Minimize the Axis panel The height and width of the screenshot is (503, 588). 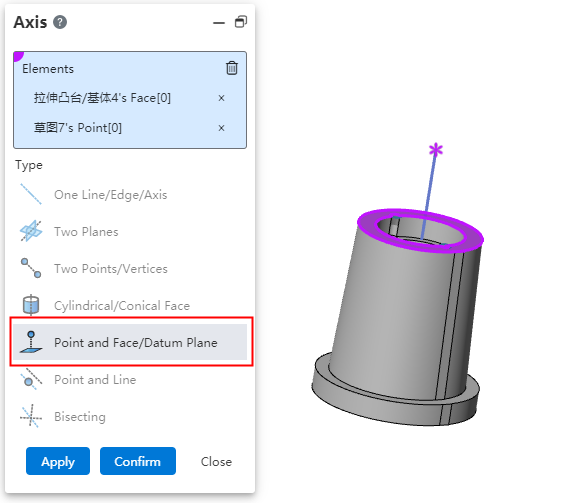point(219,23)
